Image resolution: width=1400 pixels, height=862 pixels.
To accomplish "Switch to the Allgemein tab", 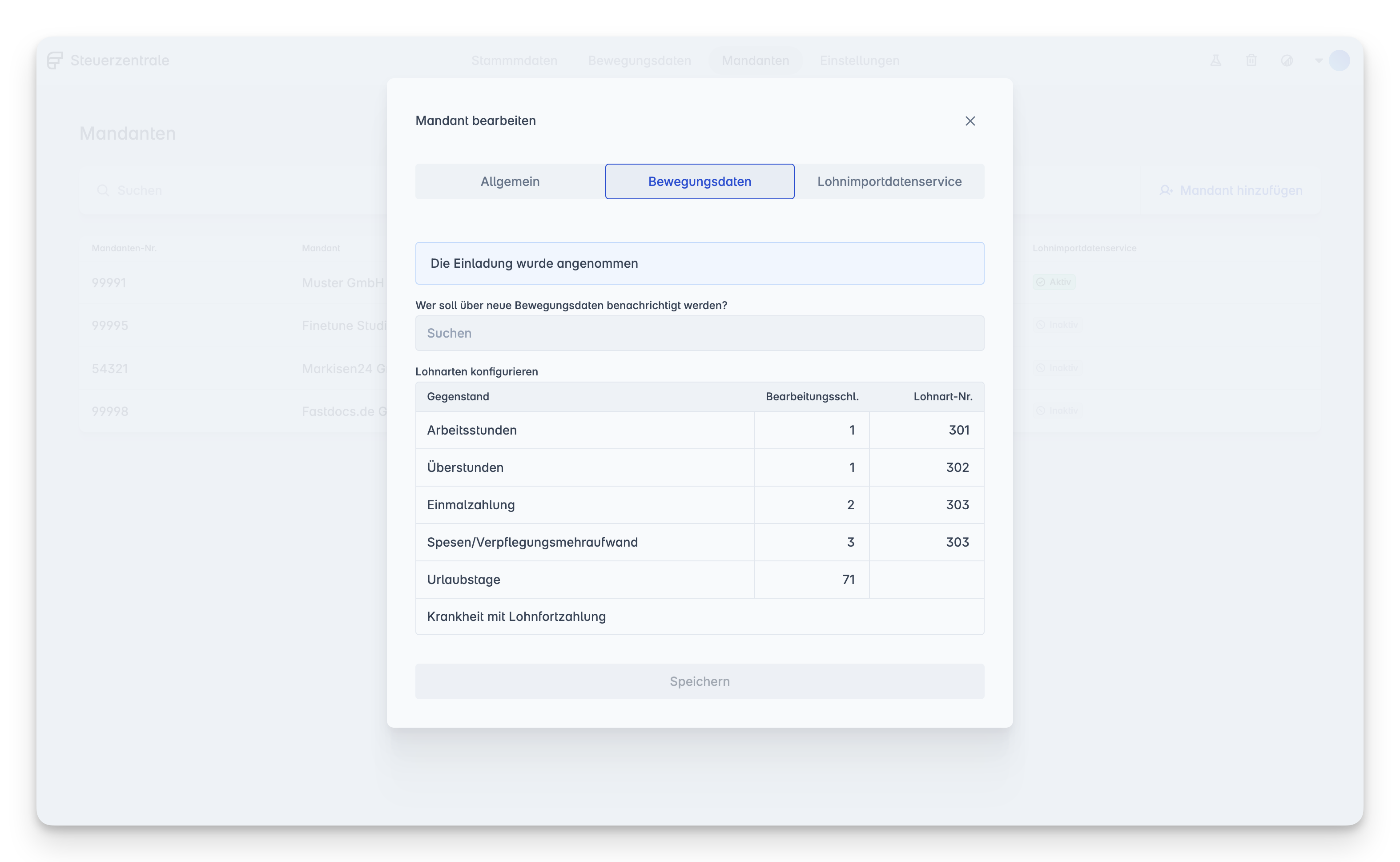I will (x=510, y=181).
